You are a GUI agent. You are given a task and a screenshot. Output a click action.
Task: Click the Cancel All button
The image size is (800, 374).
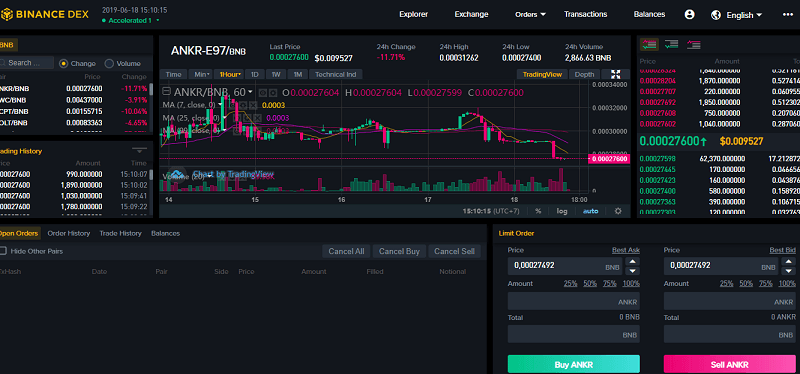tap(346, 251)
